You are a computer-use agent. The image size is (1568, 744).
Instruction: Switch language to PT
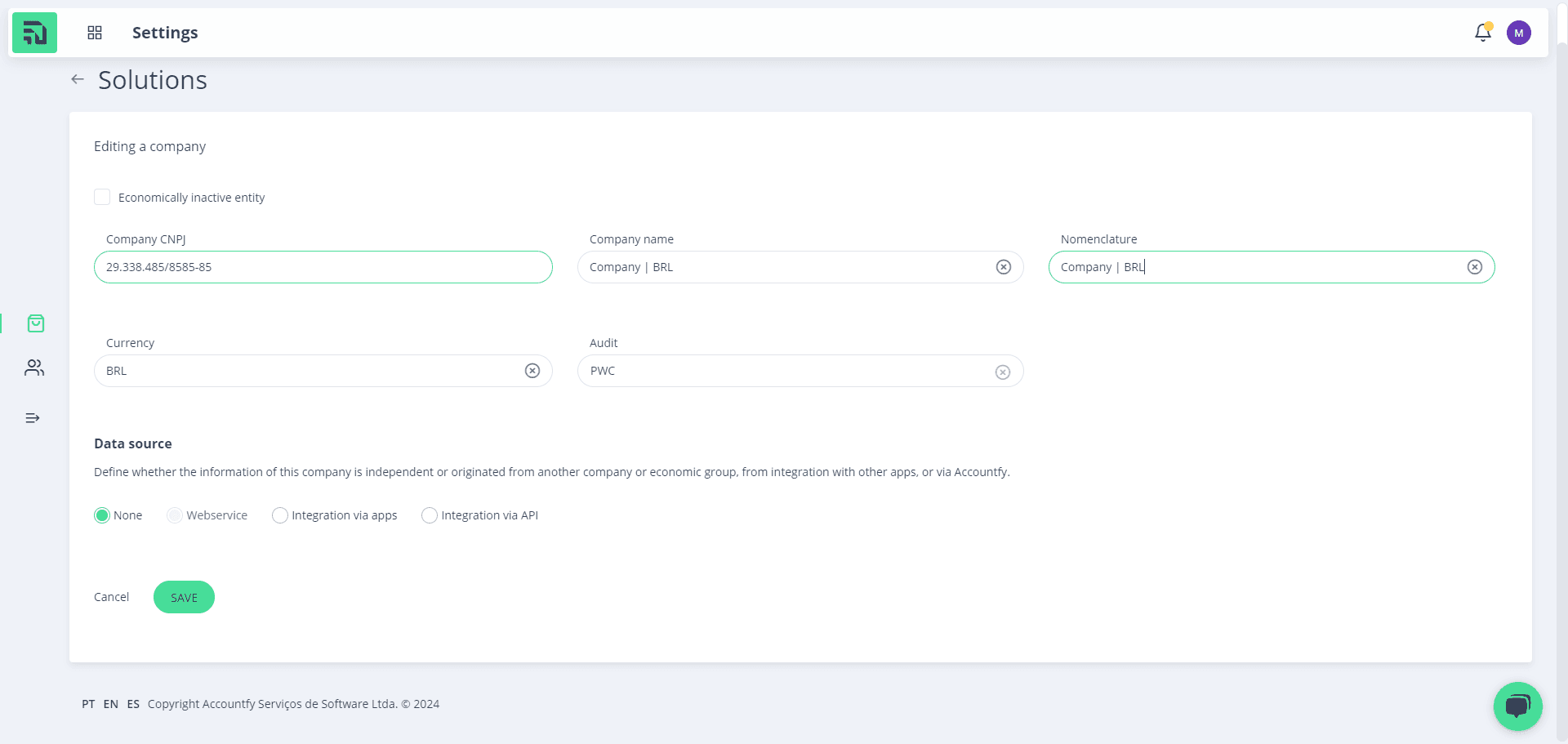88,704
